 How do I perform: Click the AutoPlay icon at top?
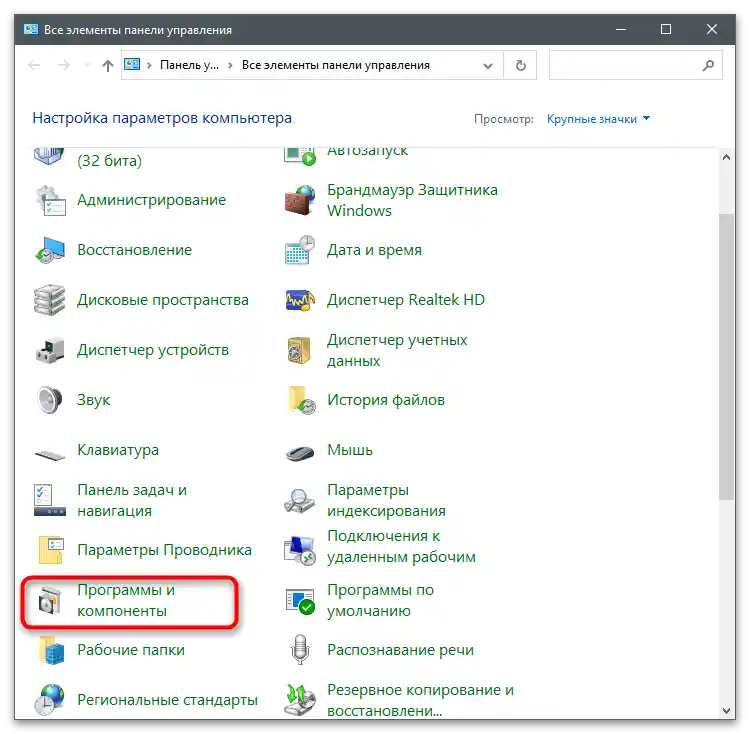pos(300,156)
